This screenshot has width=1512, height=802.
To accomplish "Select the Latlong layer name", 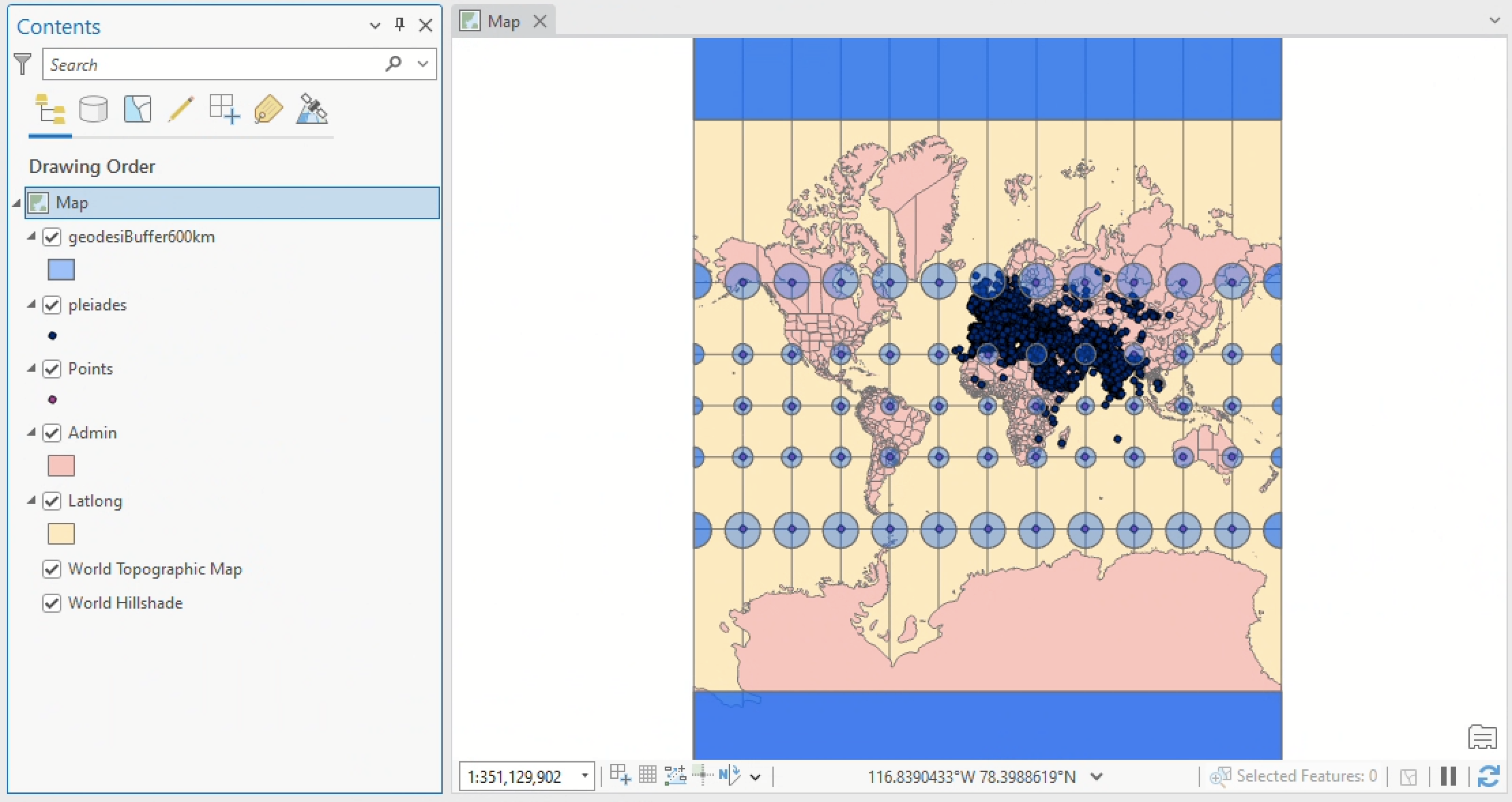I will pos(95,501).
